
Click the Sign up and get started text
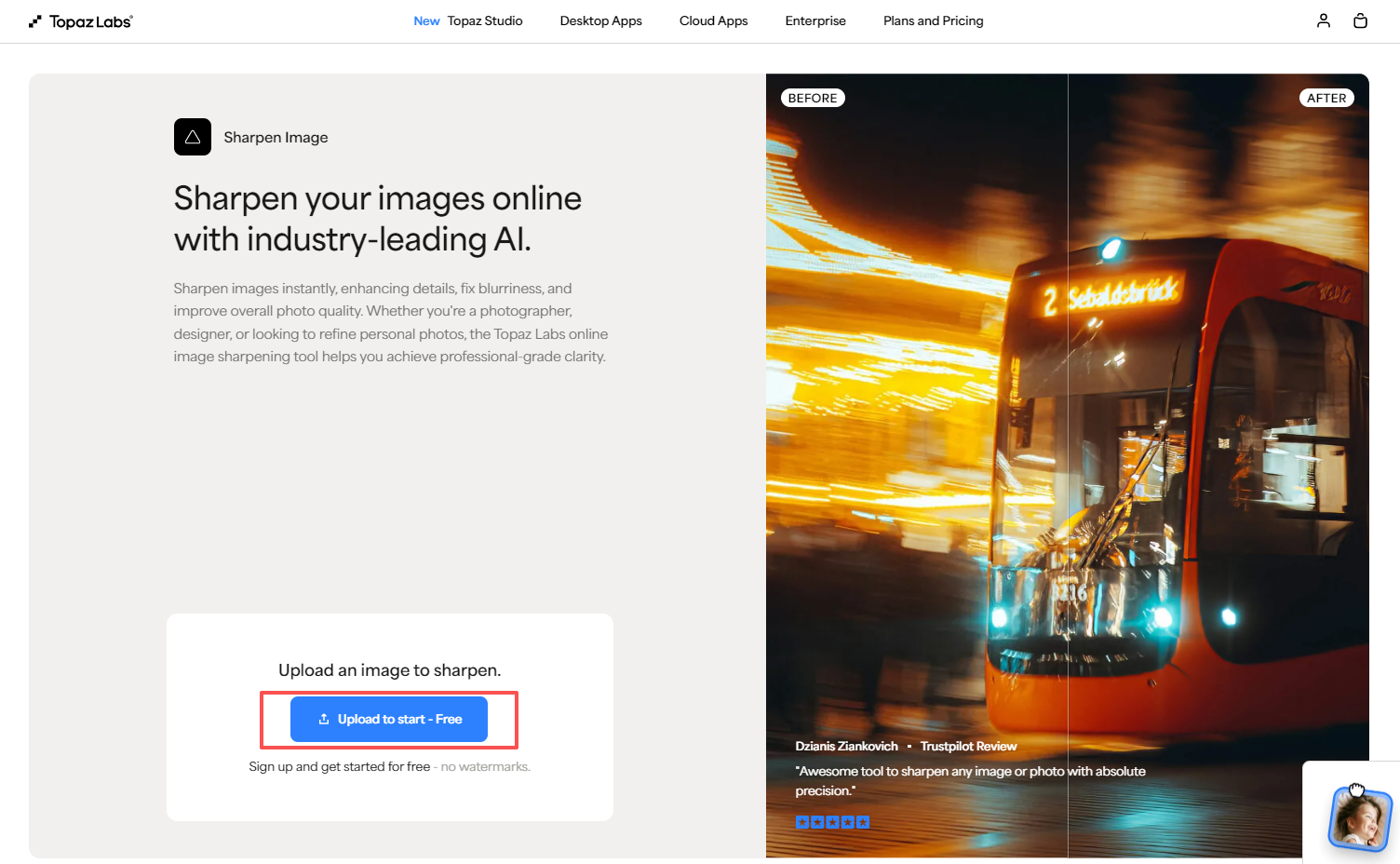[x=340, y=766]
